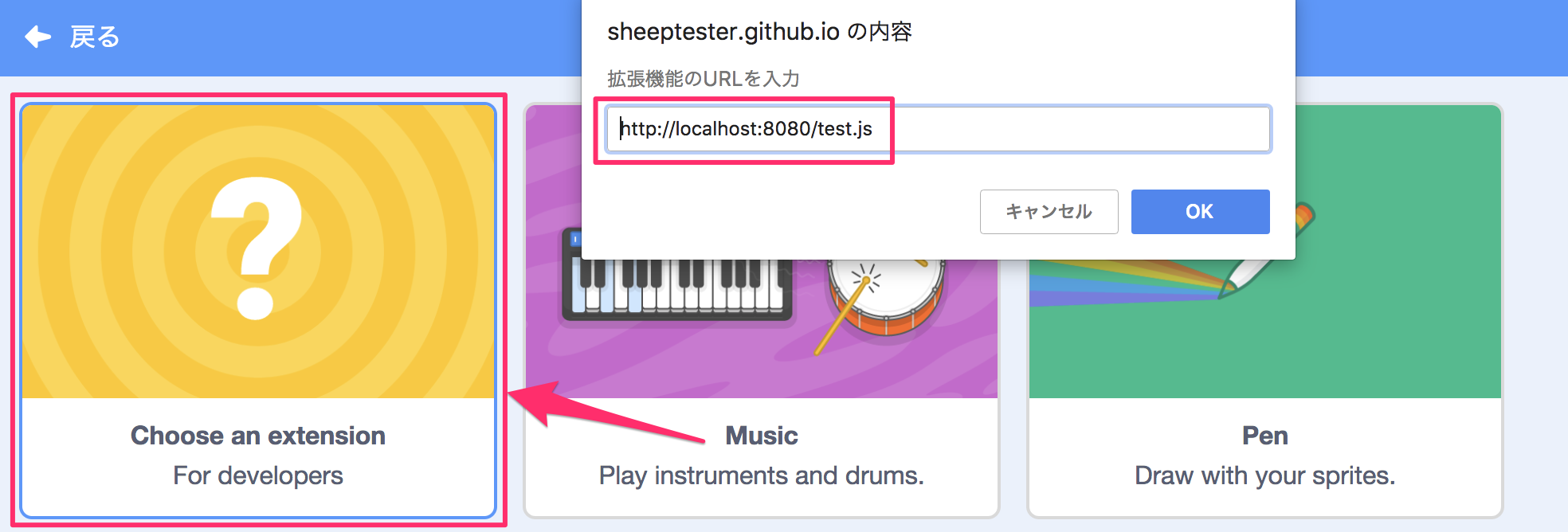Choose the "Choose an extension" title
Image resolution: width=1568 pixels, height=532 pixels.
258,436
